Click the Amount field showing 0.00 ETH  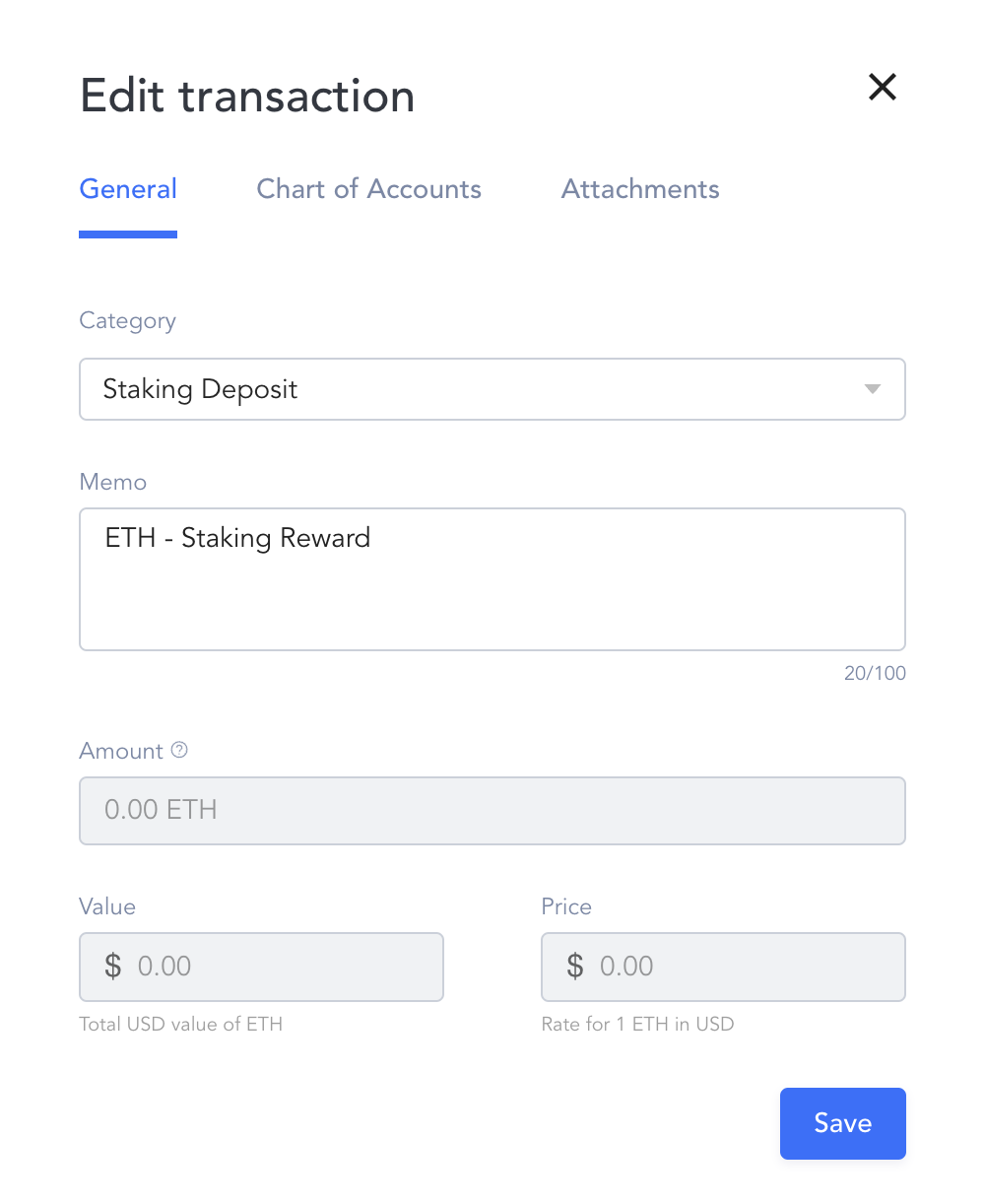pos(492,810)
